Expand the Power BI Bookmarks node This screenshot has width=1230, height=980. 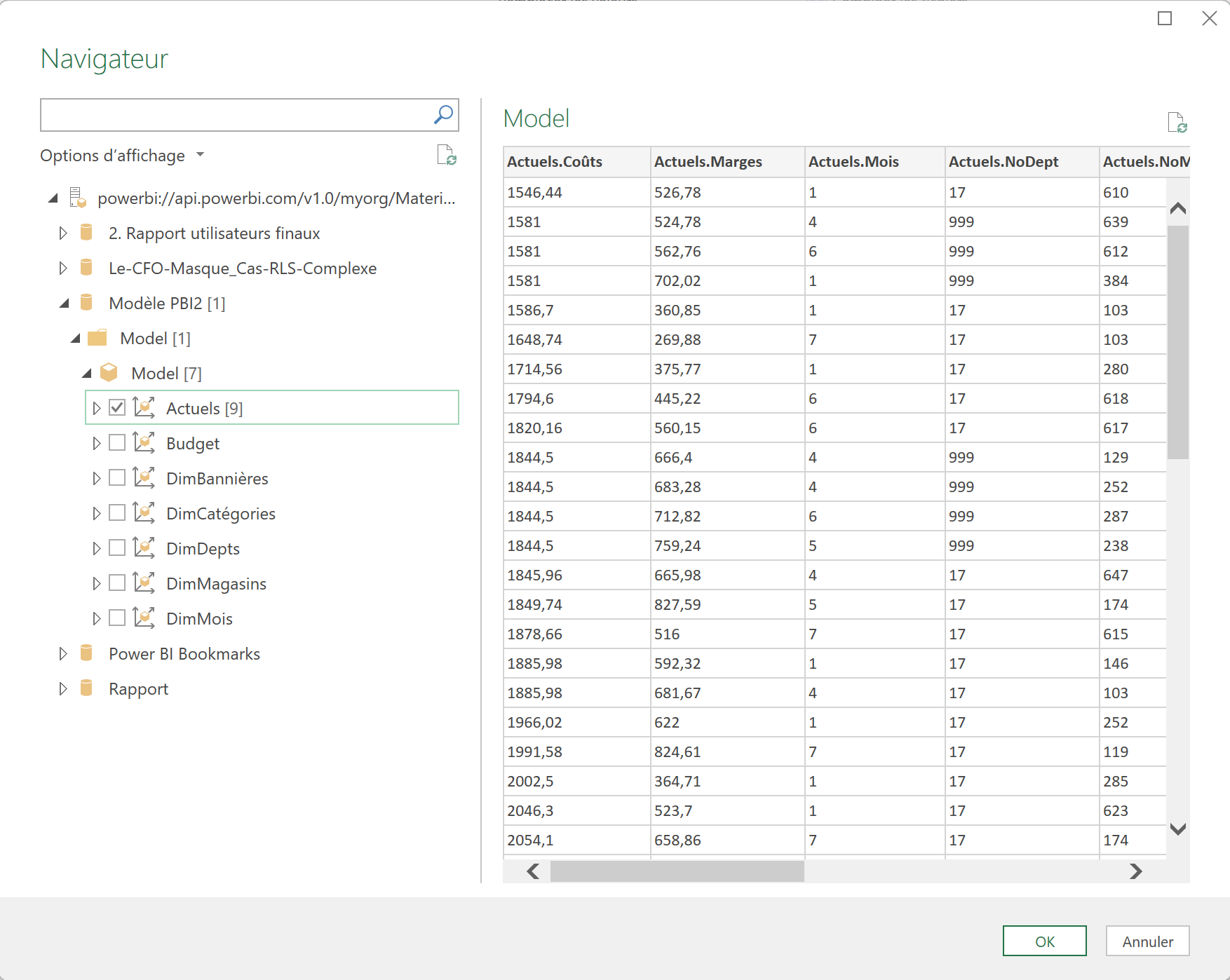point(63,653)
